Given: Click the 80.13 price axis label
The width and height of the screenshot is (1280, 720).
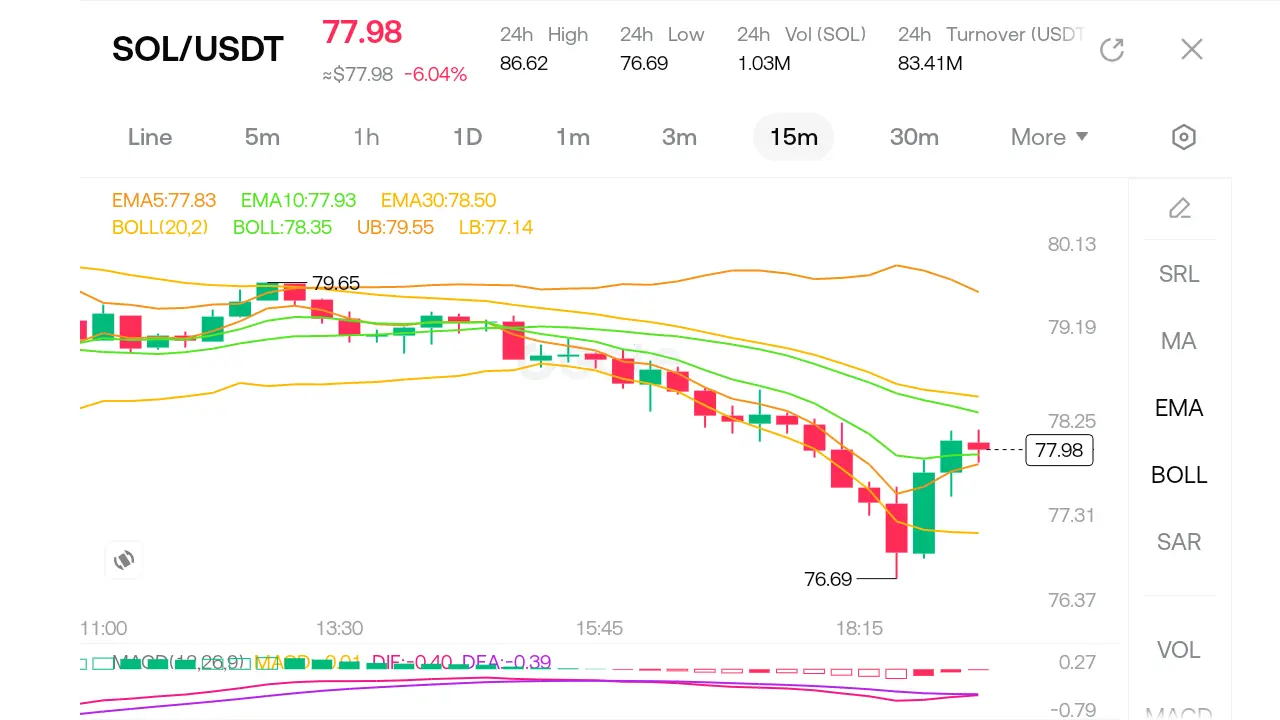Looking at the screenshot, I should [1072, 244].
